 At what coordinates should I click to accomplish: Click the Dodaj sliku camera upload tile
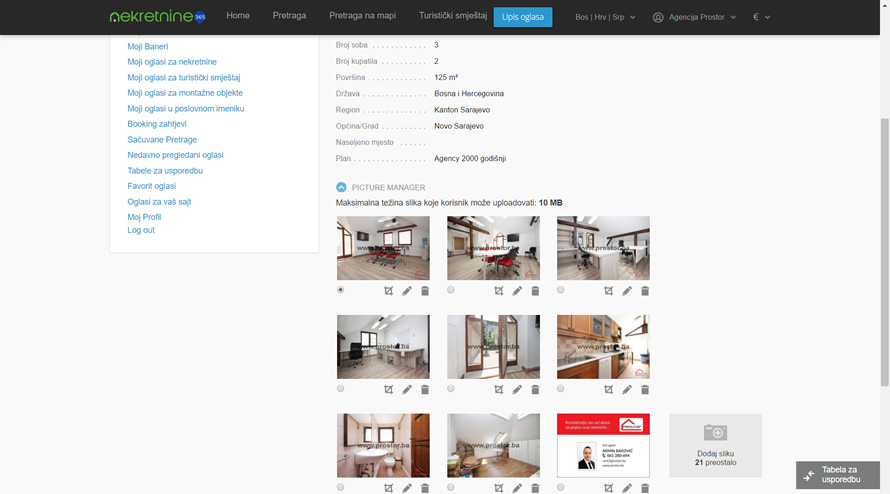(x=715, y=445)
